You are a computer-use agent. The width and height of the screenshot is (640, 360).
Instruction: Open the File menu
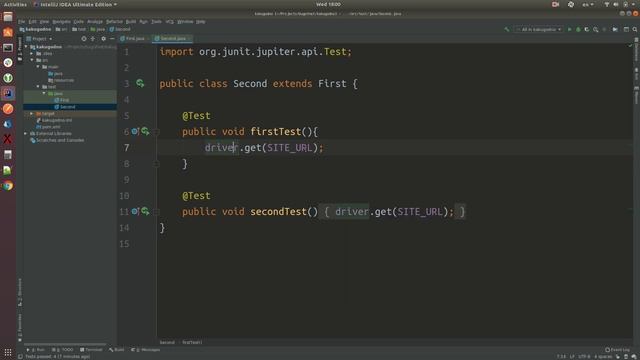(x=22, y=22)
